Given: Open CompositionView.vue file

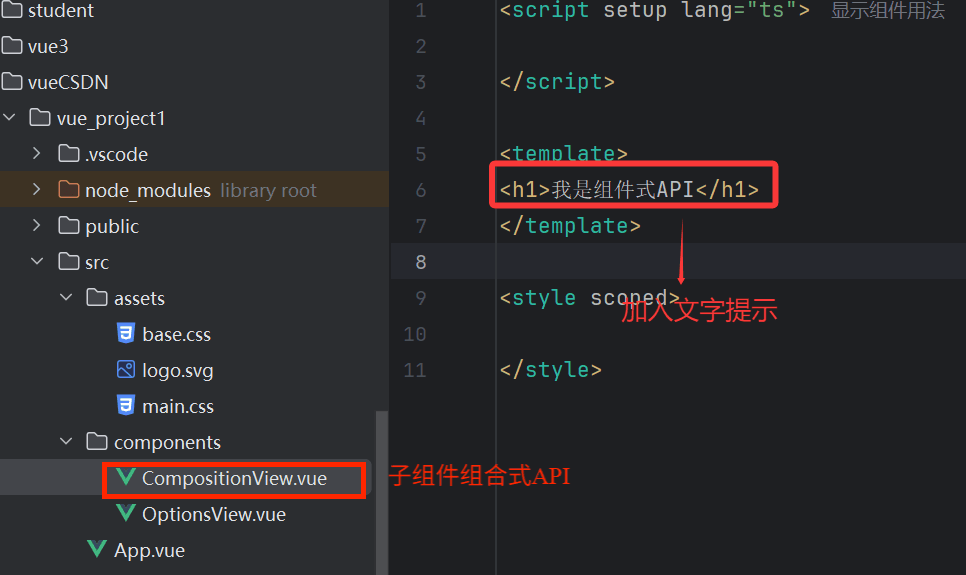Looking at the screenshot, I should point(234,478).
